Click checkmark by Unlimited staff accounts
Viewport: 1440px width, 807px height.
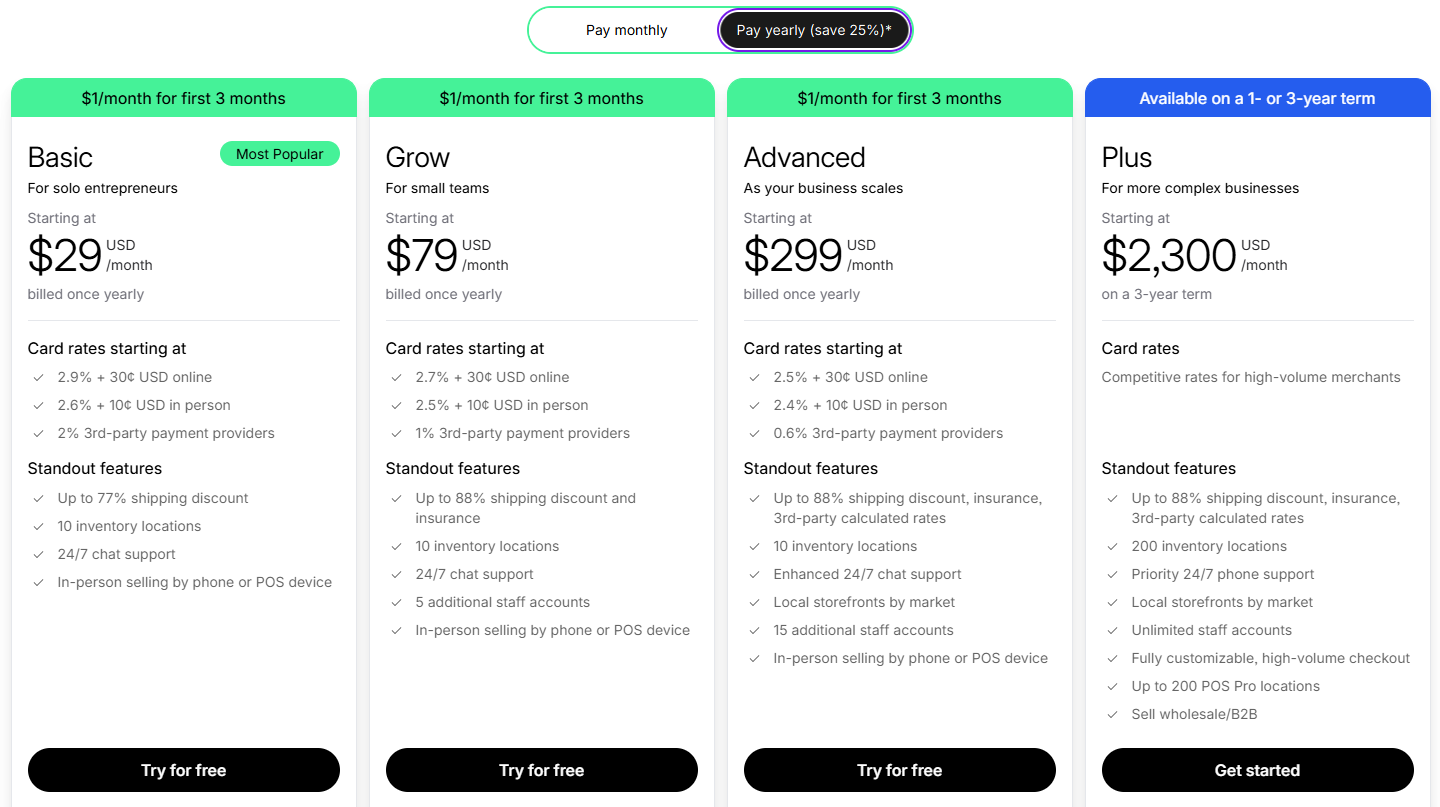1113,630
